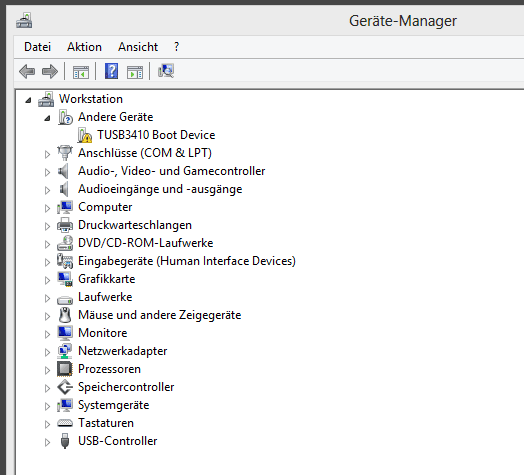Viewport: 524px width, 475px height.
Task: Click the DVD/CD-ROM drive icon
Action: (65, 243)
